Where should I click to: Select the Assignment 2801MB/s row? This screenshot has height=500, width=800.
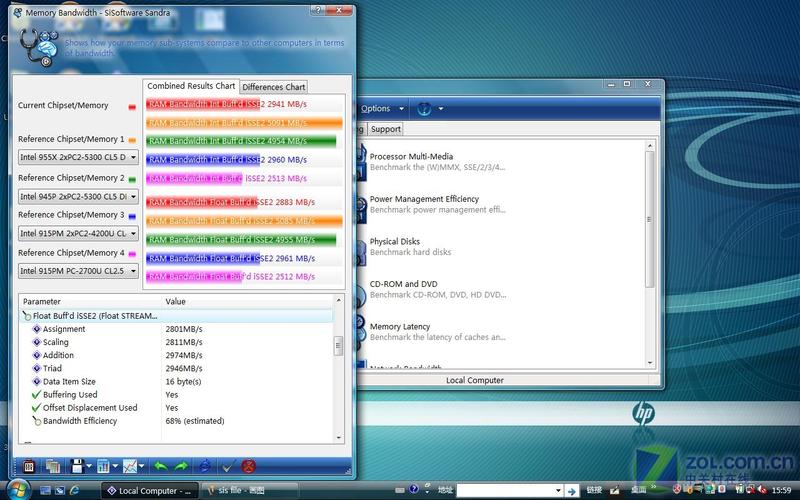(177, 329)
